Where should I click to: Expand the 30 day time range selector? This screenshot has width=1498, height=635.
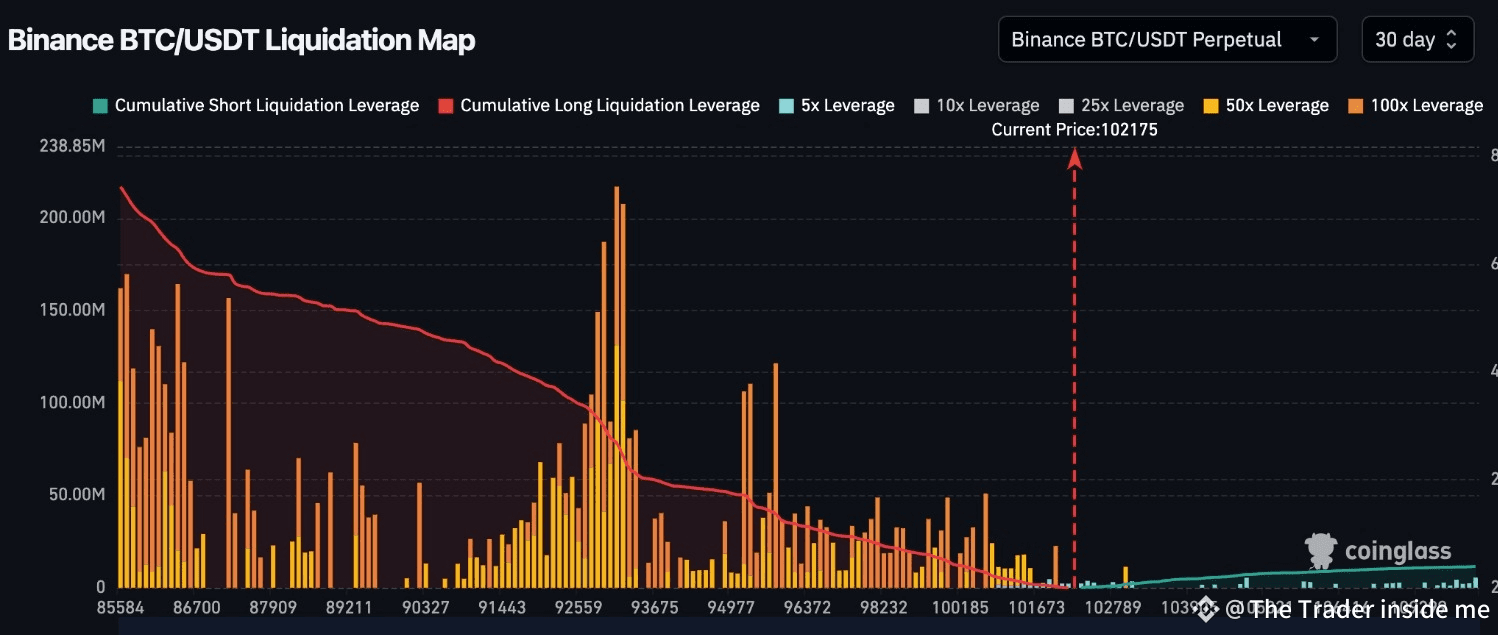point(1417,39)
